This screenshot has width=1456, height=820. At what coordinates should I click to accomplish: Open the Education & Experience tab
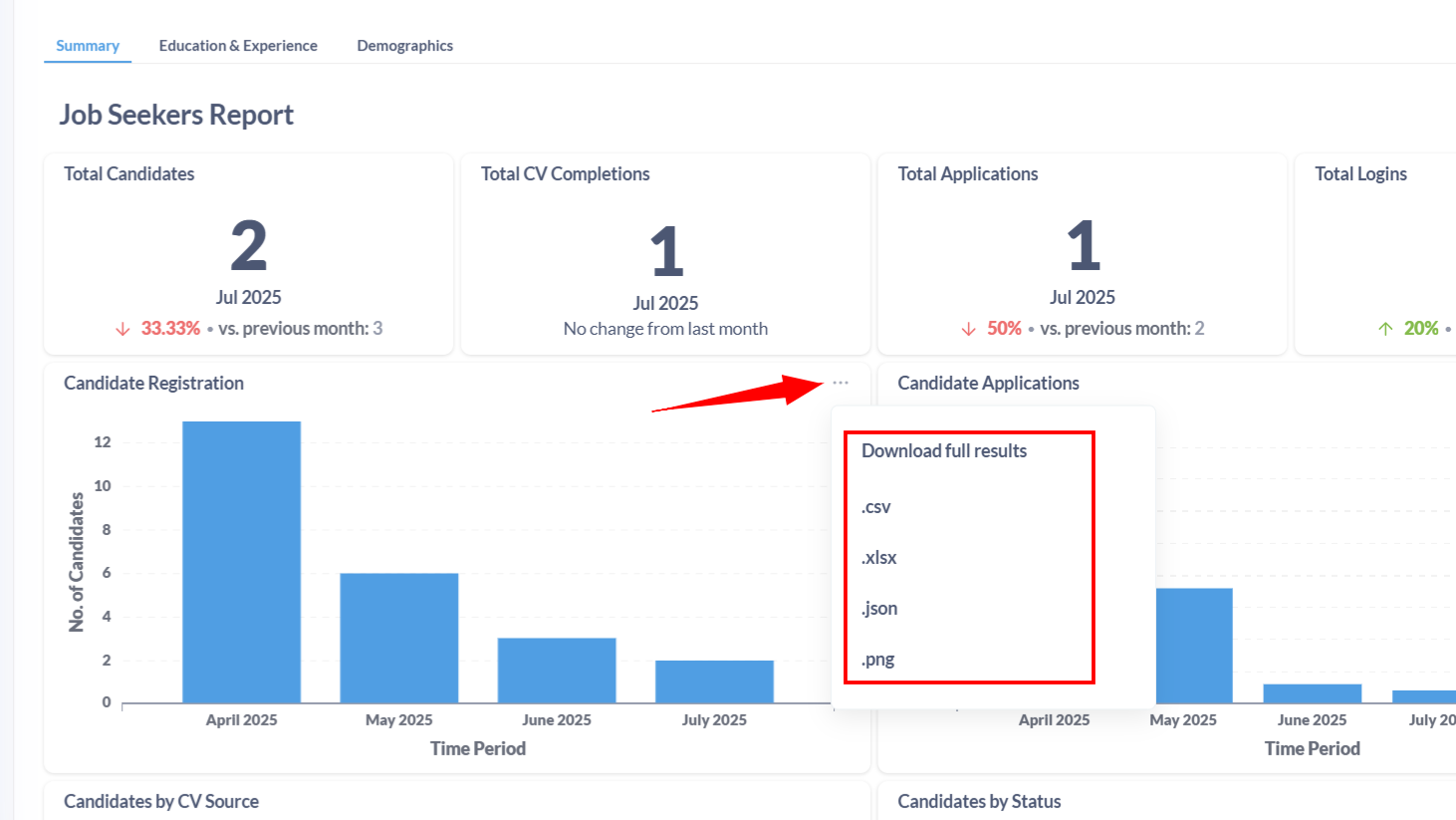(238, 46)
